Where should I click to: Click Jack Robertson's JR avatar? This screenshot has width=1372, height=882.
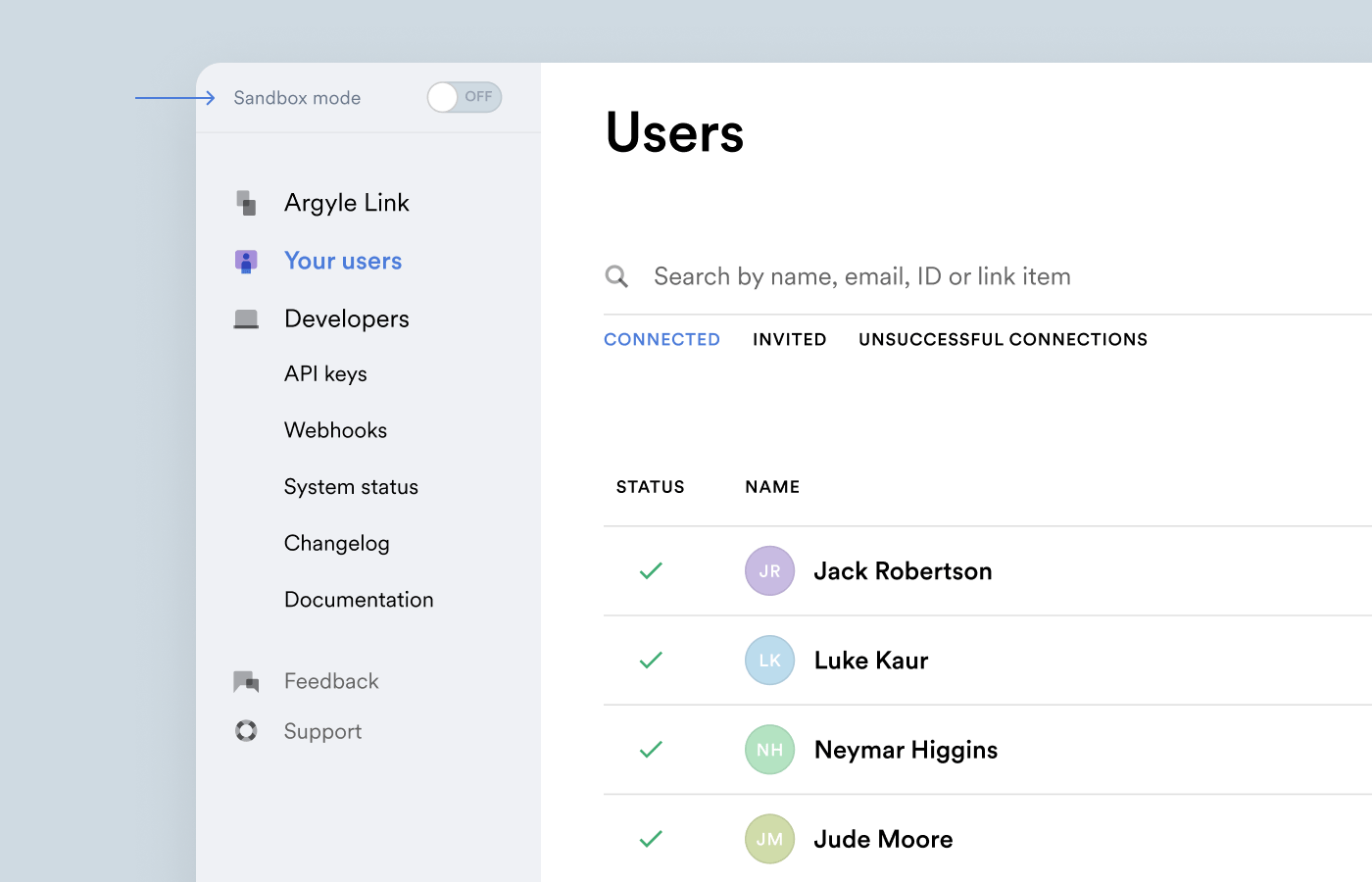[769, 571]
